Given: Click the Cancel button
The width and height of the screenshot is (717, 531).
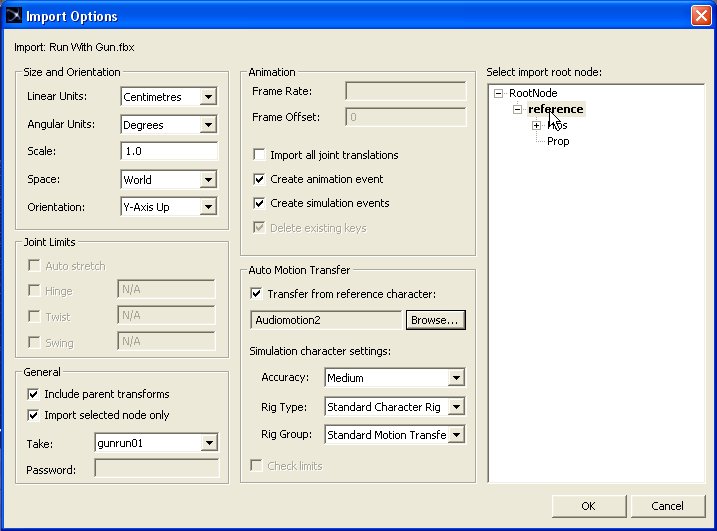Looking at the screenshot, I should pyautogui.click(x=668, y=506).
